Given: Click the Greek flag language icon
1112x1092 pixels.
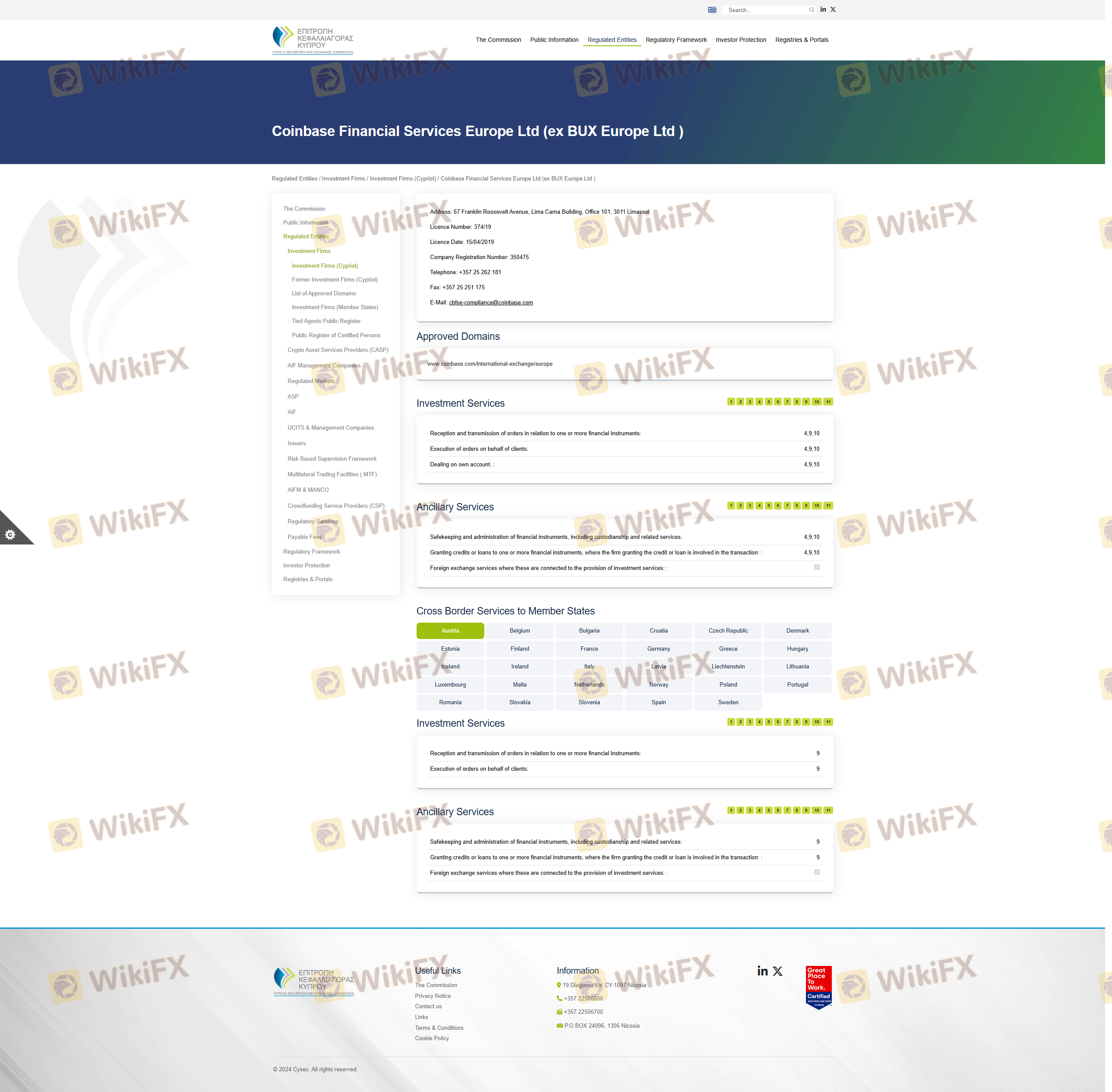Looking at the screenshot, I should click(712, 10).
